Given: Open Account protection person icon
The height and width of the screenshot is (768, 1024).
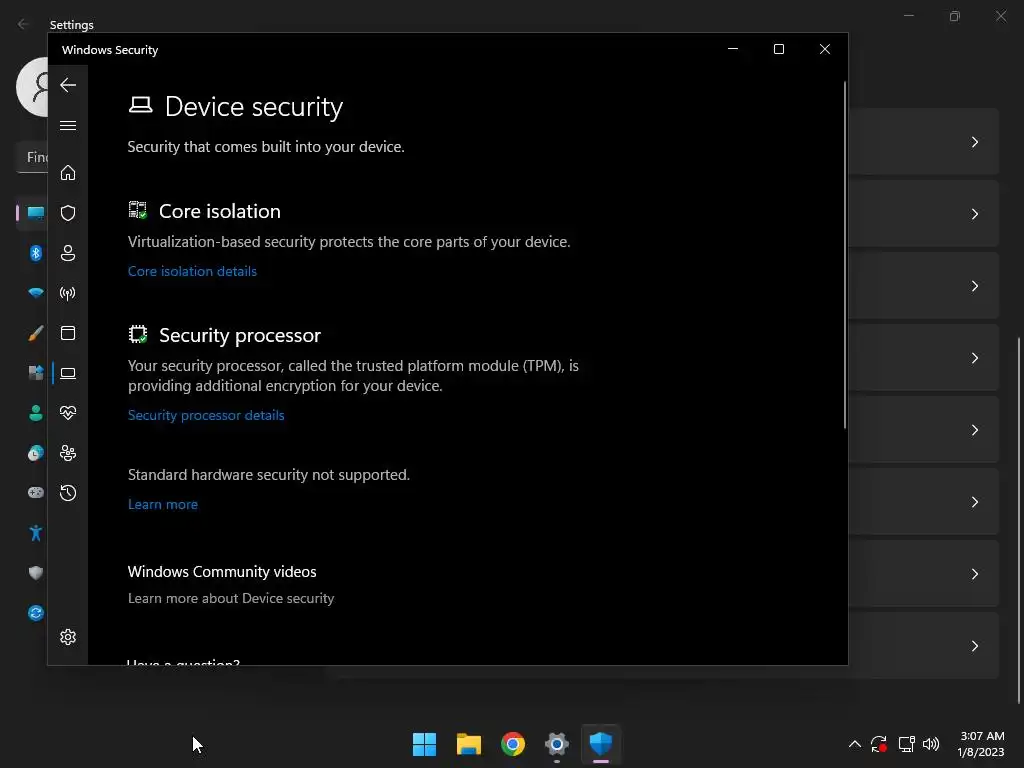Looking at the screenshot, I should coord(68,253).
